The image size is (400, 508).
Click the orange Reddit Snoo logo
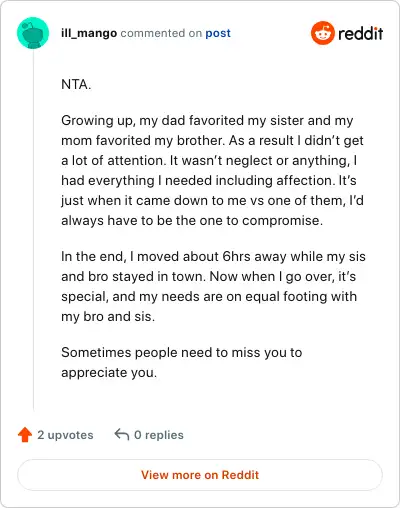(322, 33)
